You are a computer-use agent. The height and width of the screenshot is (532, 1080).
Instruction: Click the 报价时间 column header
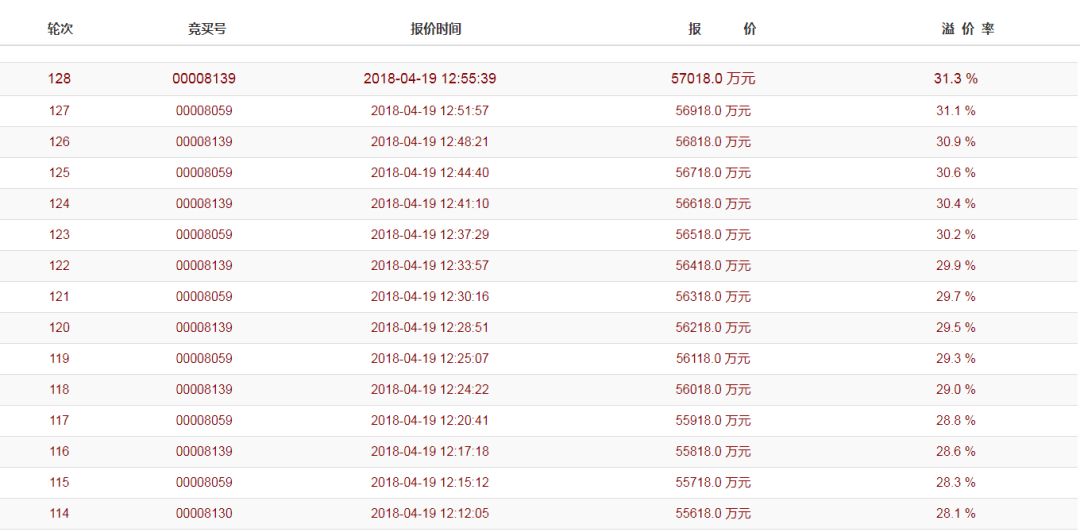pyautogui.click(x=435, y=29)
